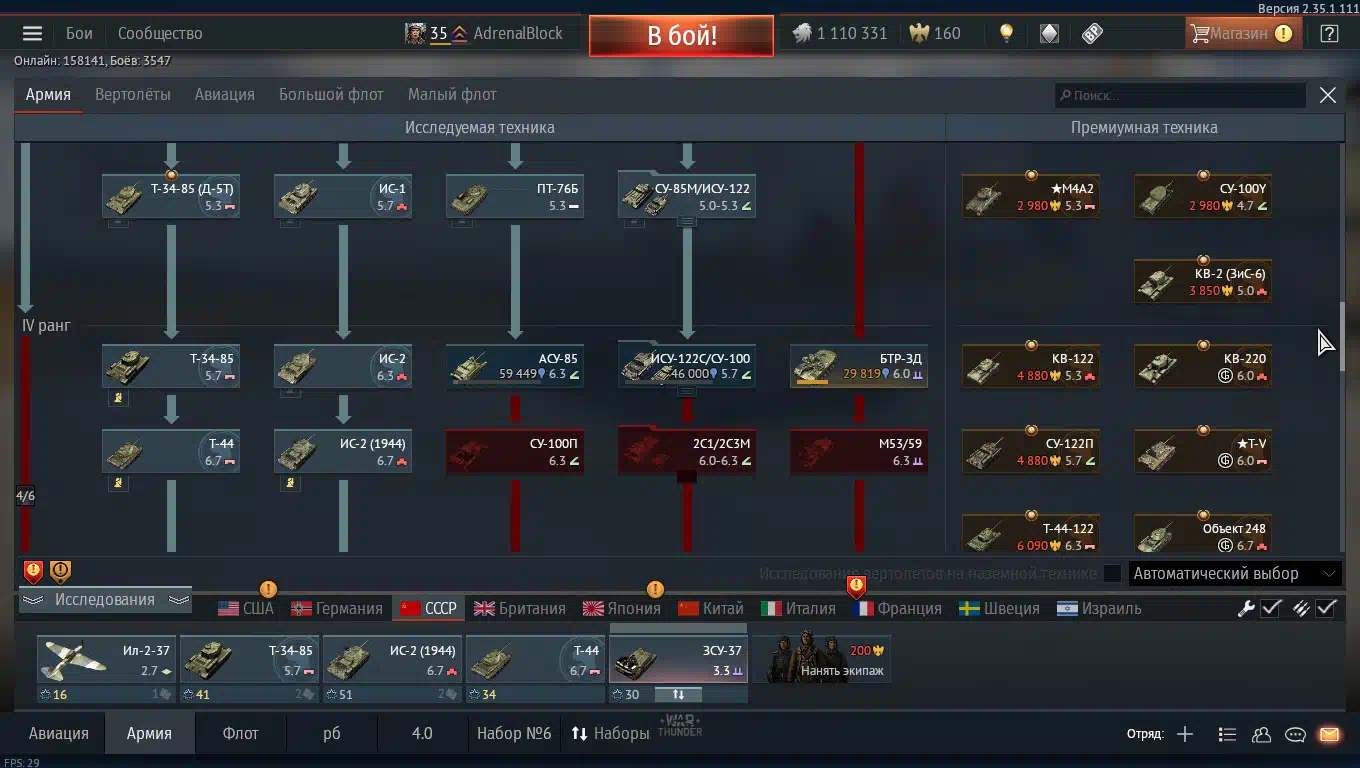Select premium СУ-122П card
Viewport: 1360px width, 768px height.
pyautogui.click(x=1031, y=451)
